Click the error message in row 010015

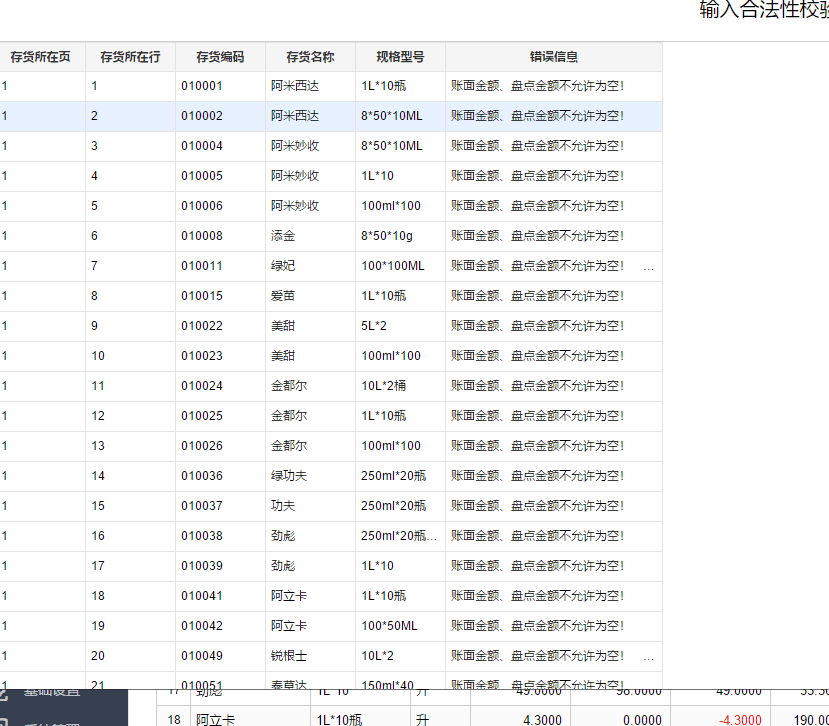click(538, 296)
